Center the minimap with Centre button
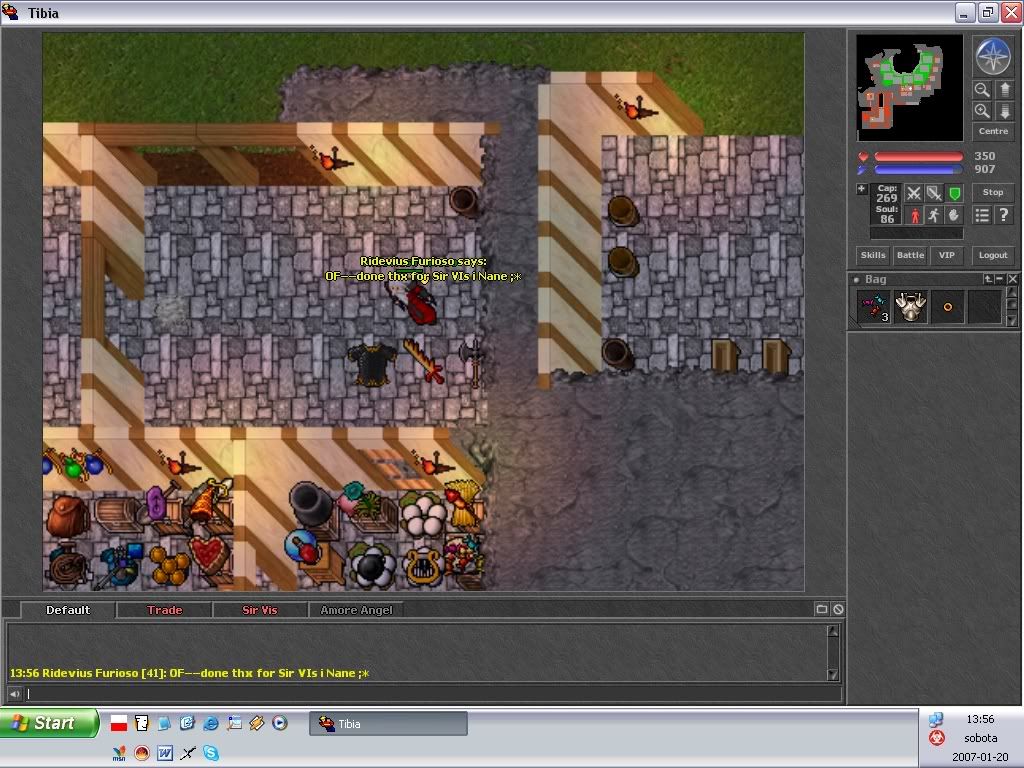 (x=993, y=131)
